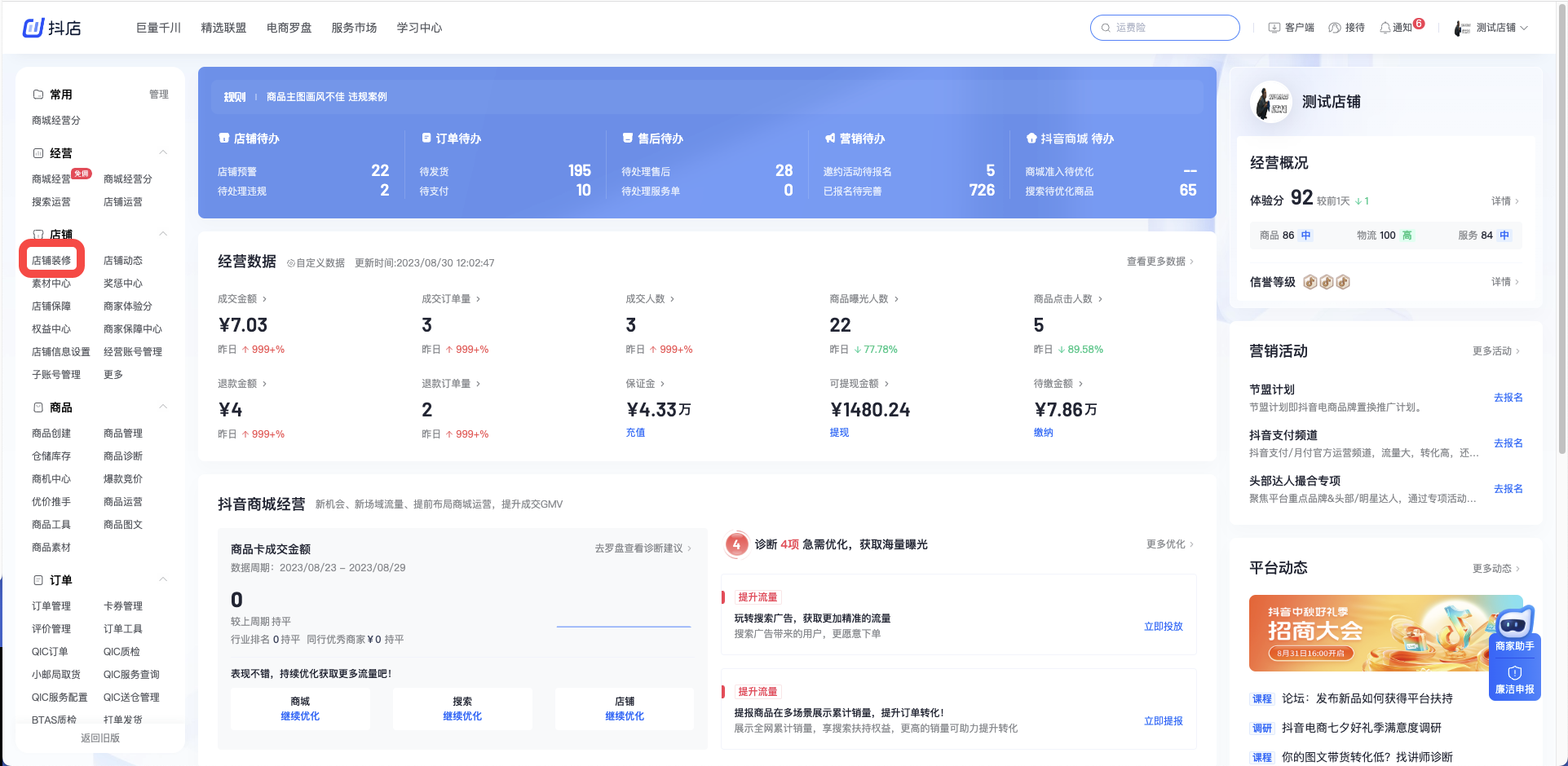Collapse the 订单 sidebar section
This screenshot has height=766, width=1568.
click(x=163, y=579)
